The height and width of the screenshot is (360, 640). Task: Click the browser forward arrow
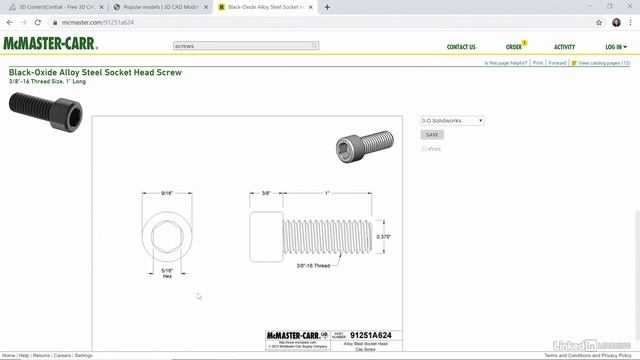point(24,22)
